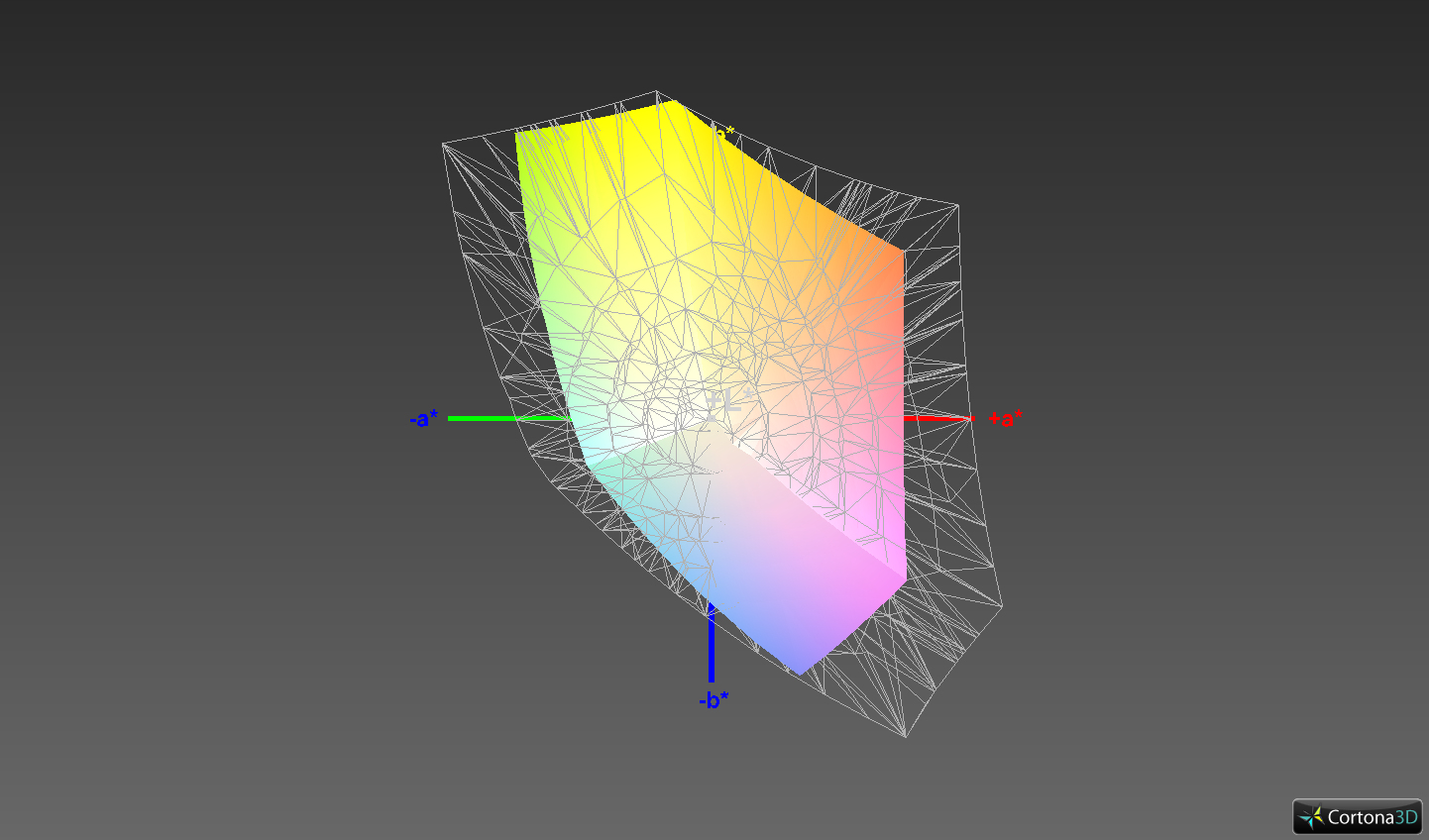The image size is (1429, 840).
Task: Click the wireframe's upper-right corner vertex
Action: [958, 205]
